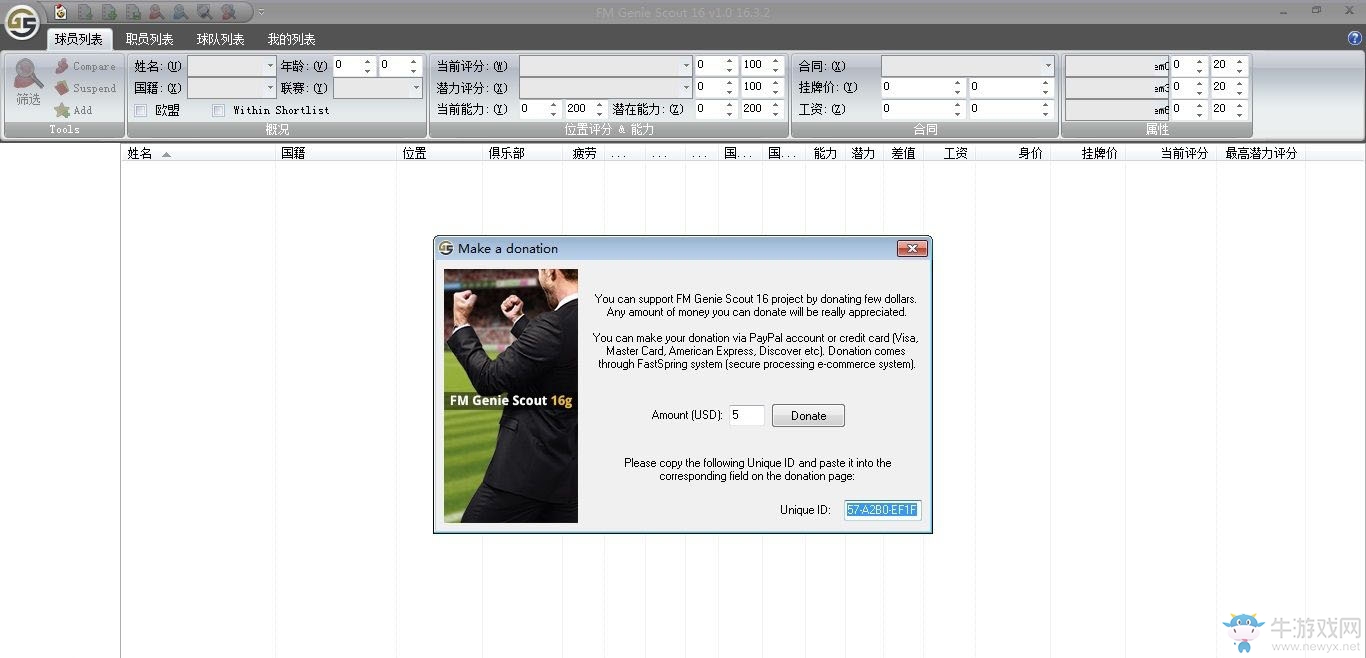Open the 潜力评分 position dropdown

[605, 87]
